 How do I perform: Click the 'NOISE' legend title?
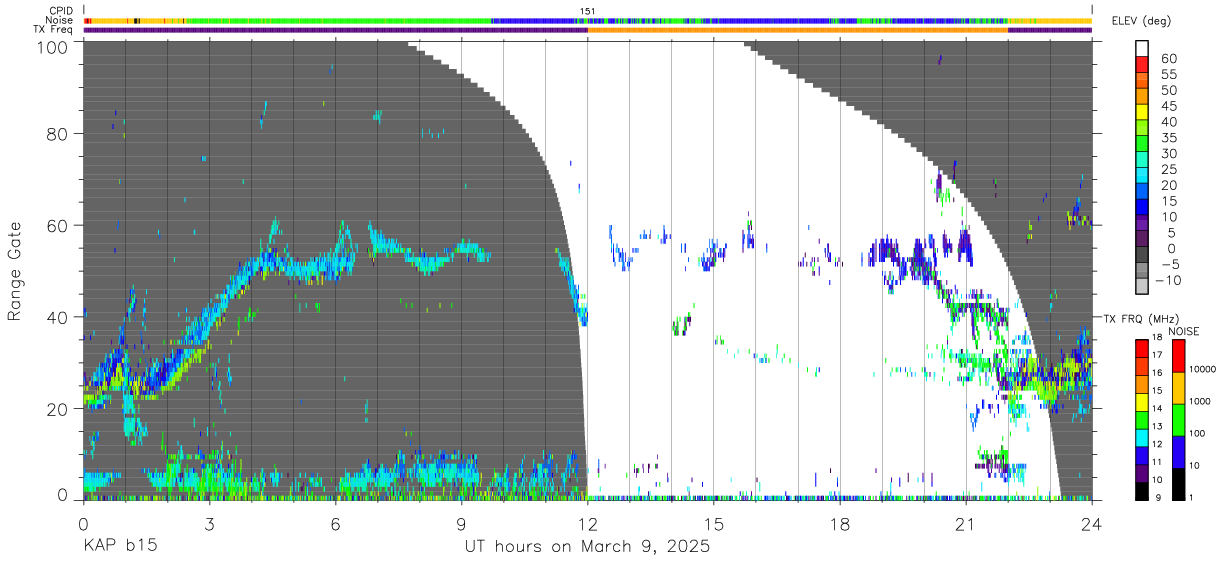coord(1183,331)
